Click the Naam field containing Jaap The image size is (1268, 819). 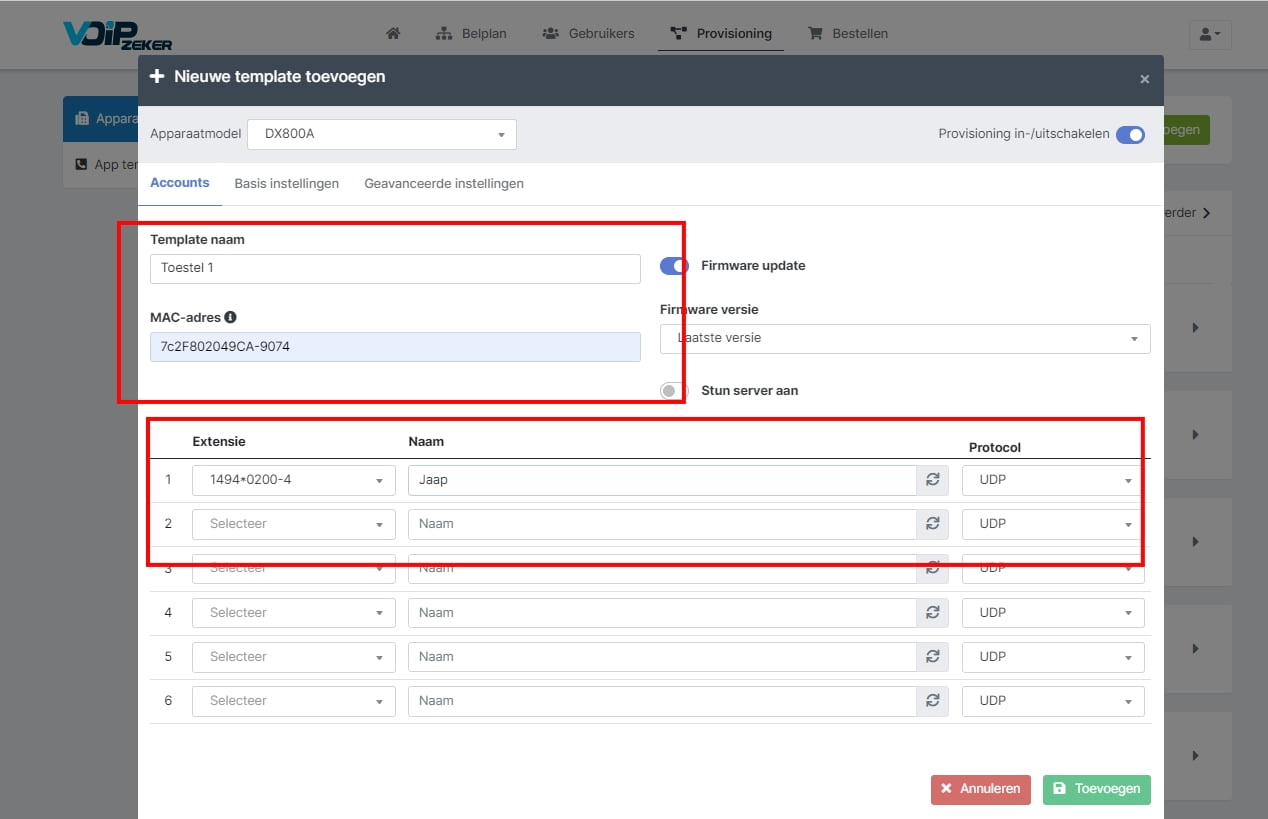[x=662, y=480]
